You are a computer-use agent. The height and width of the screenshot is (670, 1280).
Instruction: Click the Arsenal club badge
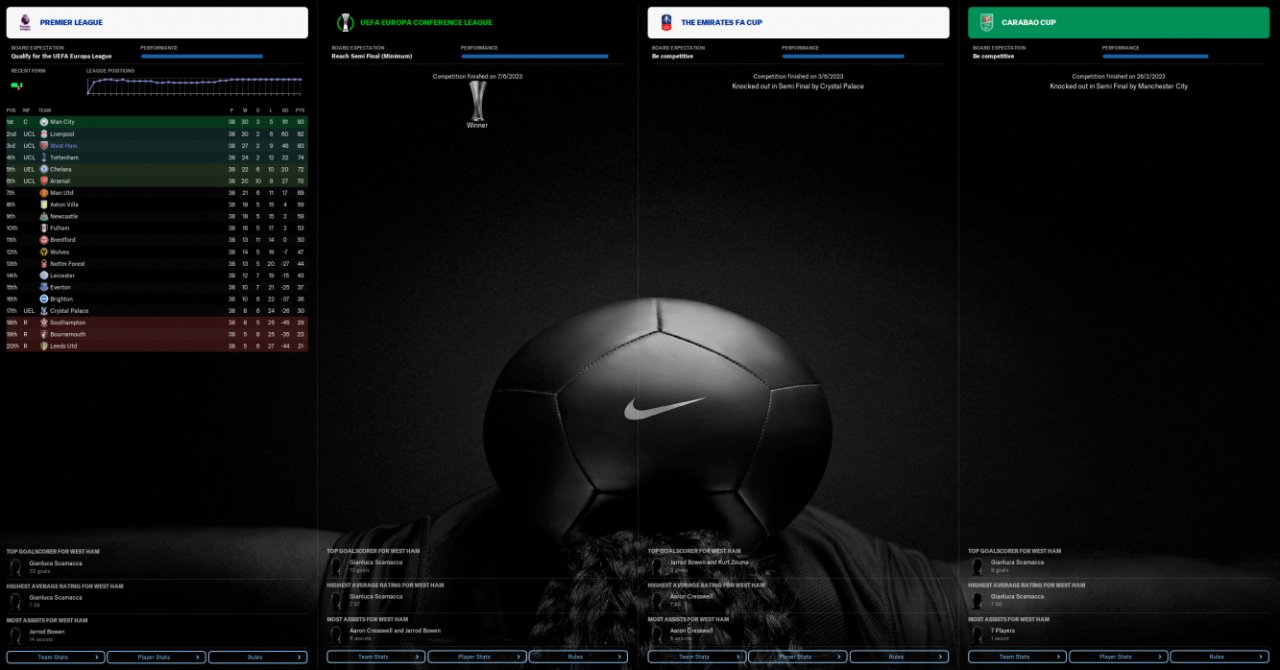(x=44, y=181)
